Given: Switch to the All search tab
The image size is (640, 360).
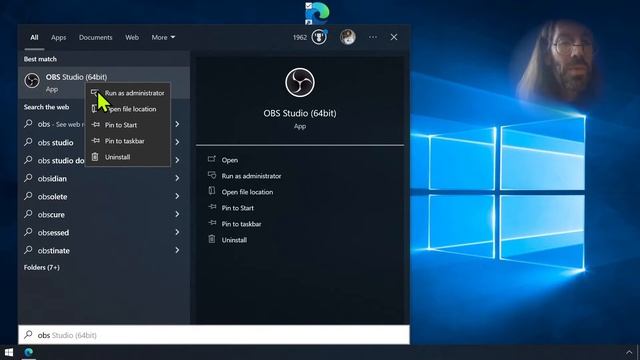Looking at the screenshot, I should point(34,37).
